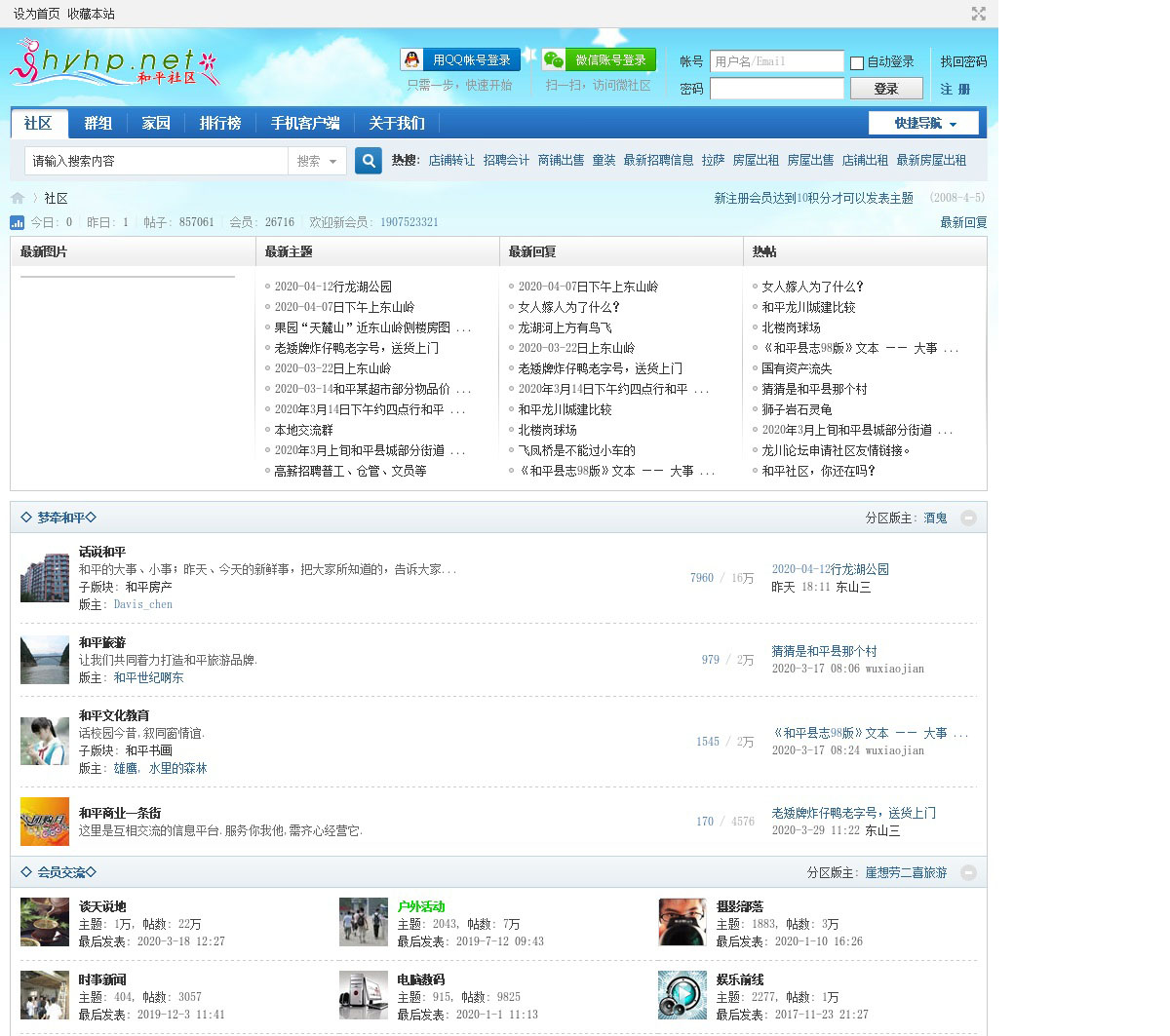Image resolution: width=1170 pixels, height=1036 pixels.
Task: Open post 本地交流群 in 最新主题
Action: (x=303, y=430)
